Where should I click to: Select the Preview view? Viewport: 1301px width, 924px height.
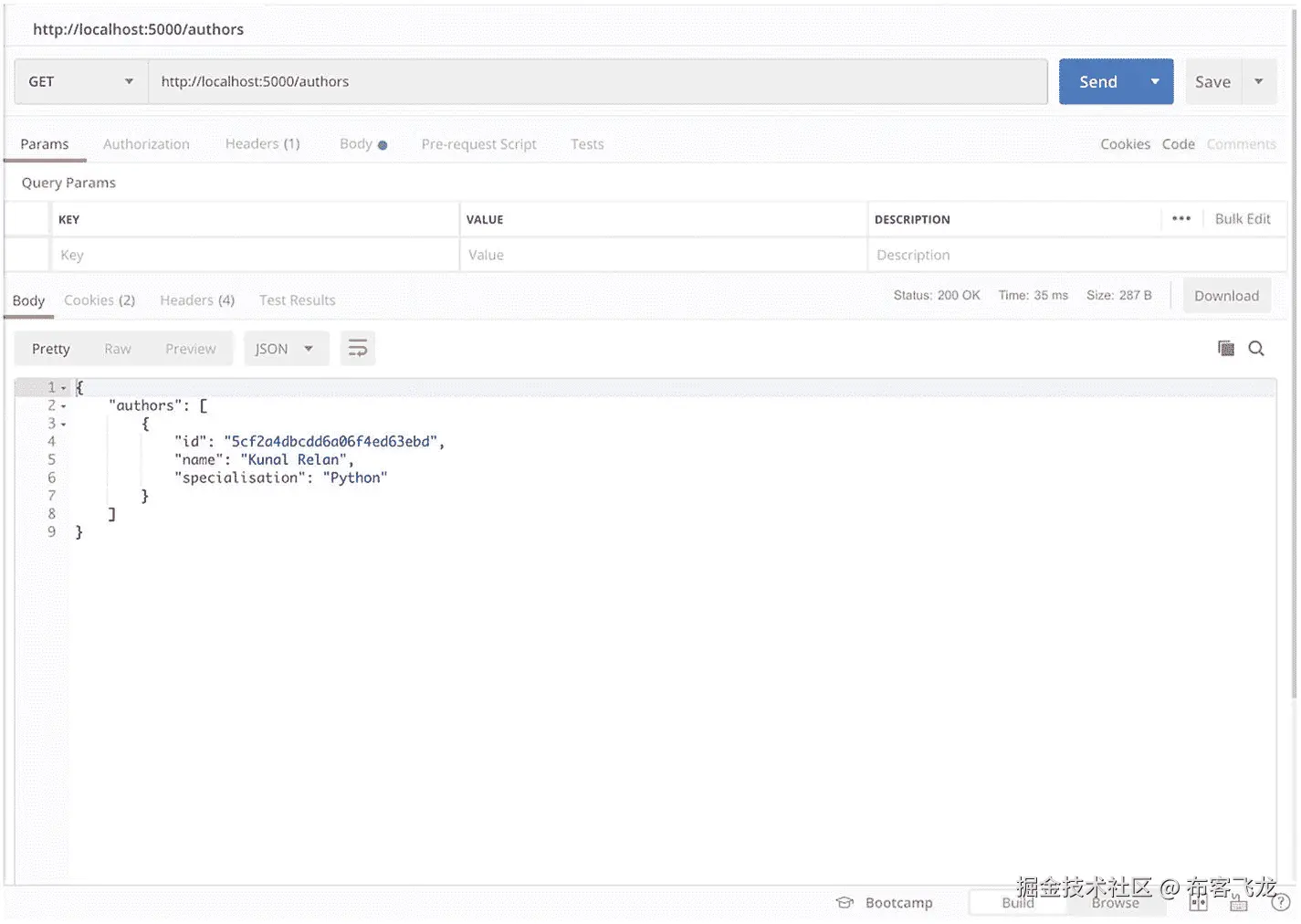pyautogui.click(x=191, y=349)
